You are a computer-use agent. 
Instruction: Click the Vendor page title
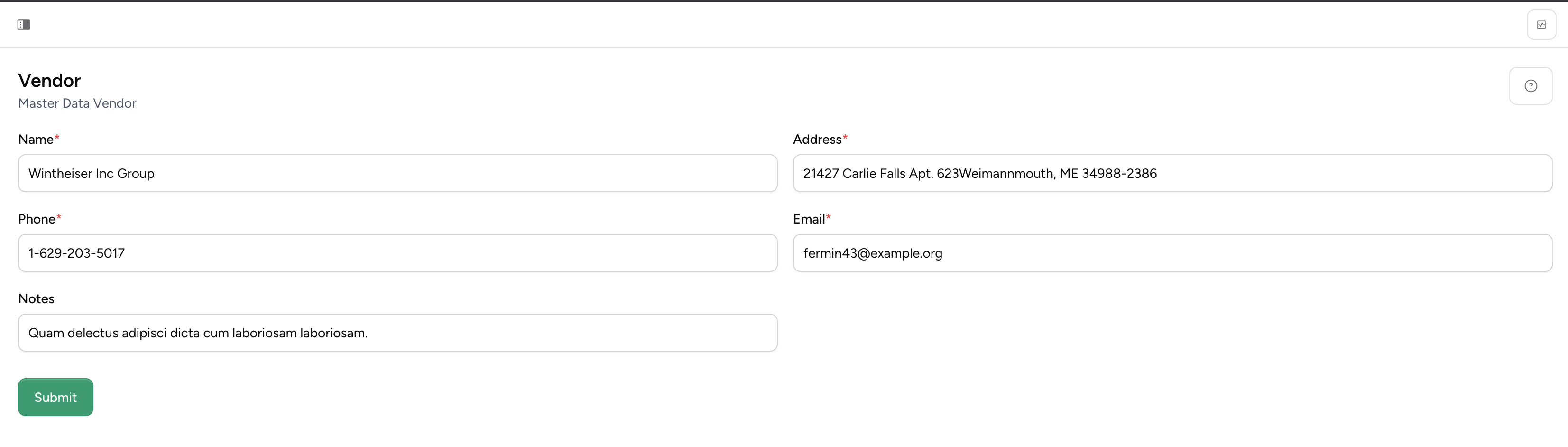click(49, 80)
